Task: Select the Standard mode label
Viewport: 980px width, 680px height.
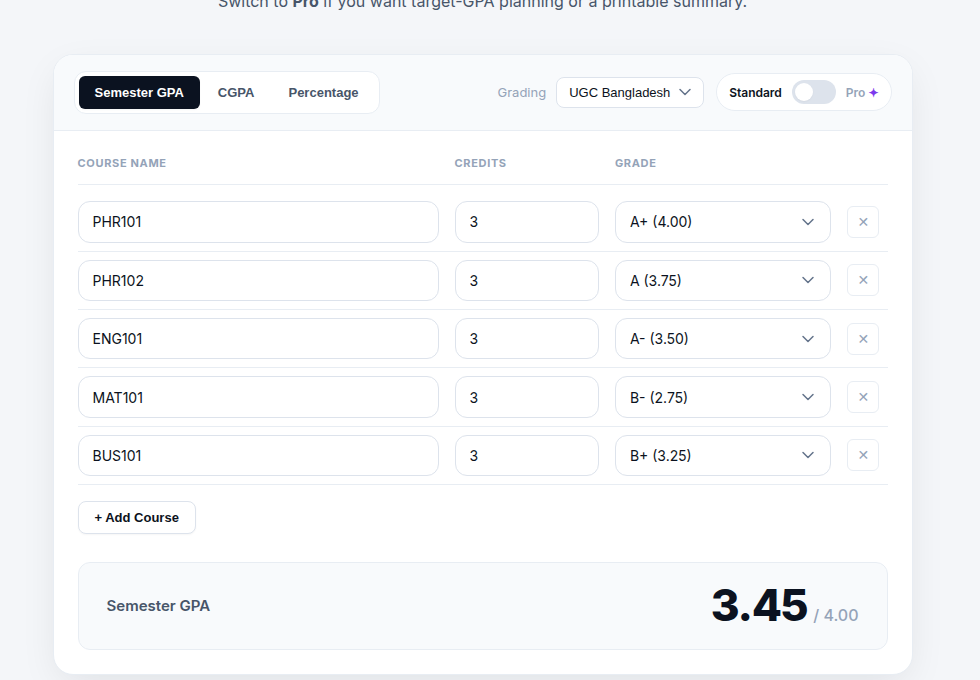Action: click(x=755, y=92)
